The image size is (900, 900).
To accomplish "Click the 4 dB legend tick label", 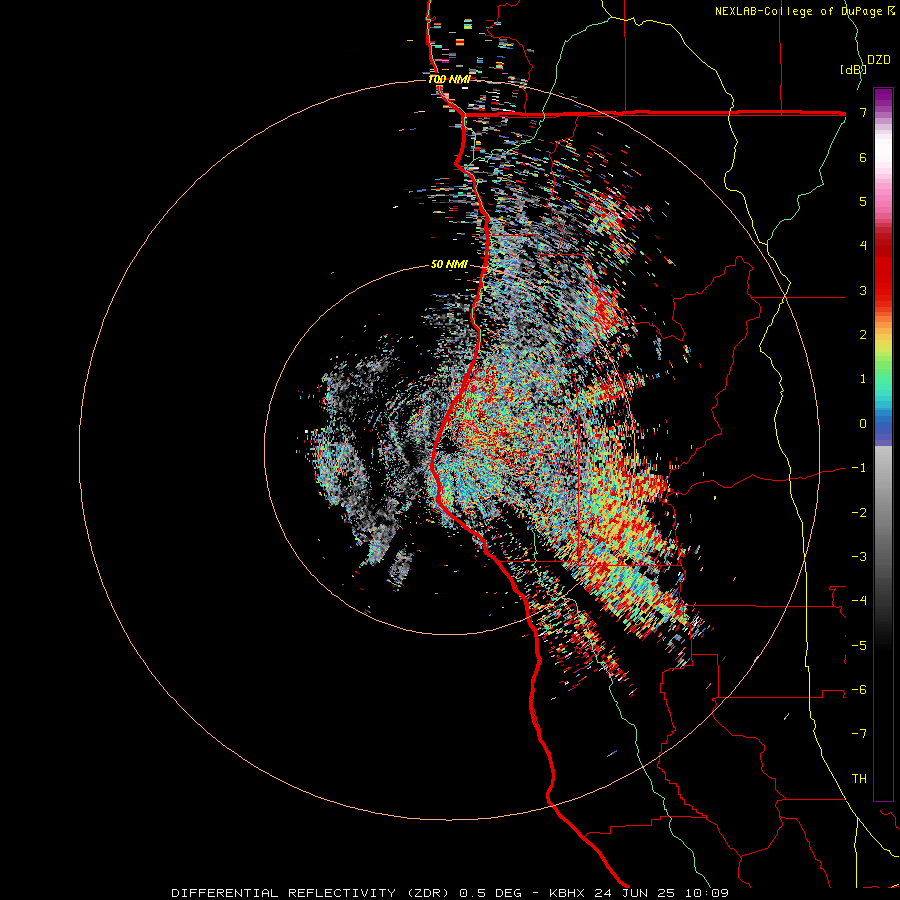I will click(x=863, y=246).
